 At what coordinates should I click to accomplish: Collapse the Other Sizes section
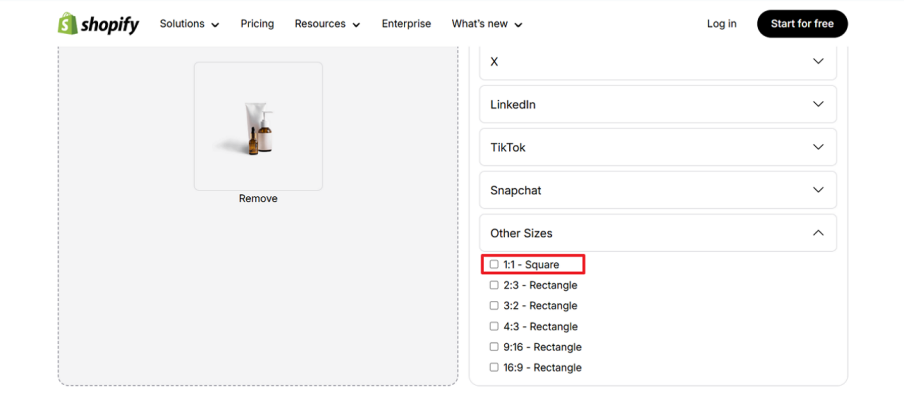pyautogui.click(x=658, y=233)
